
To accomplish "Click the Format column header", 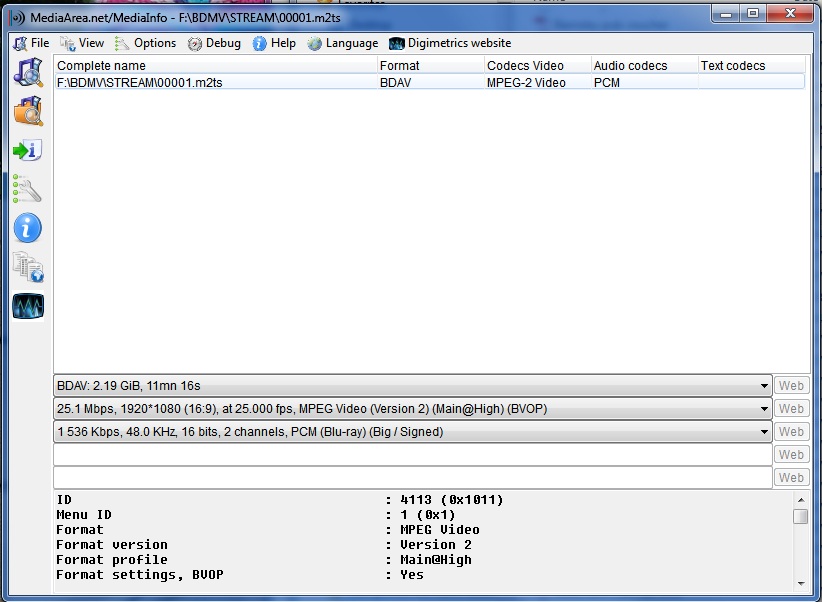I will click(430, 66).
